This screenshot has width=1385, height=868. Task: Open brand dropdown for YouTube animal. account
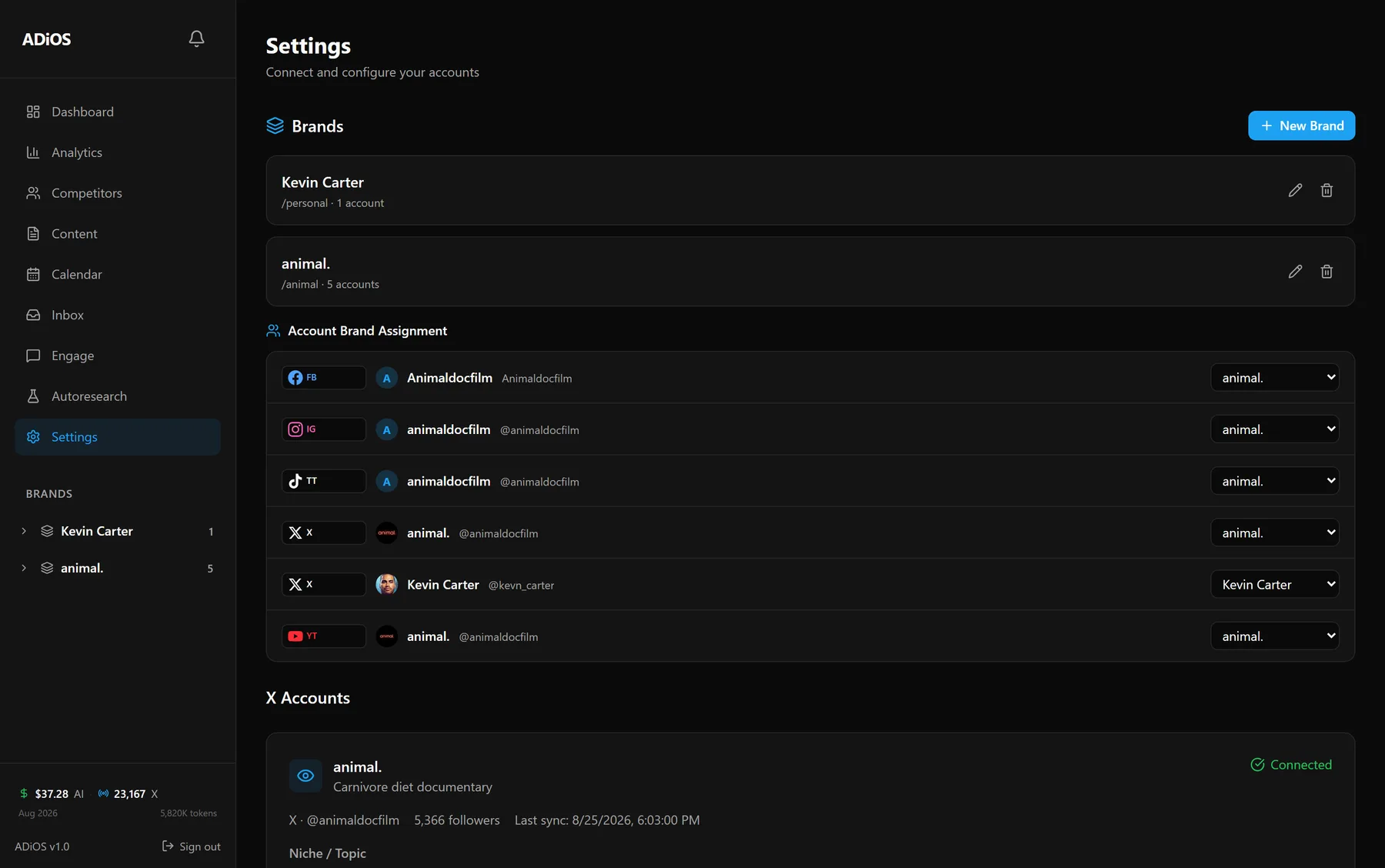[x=1274, y=636]
